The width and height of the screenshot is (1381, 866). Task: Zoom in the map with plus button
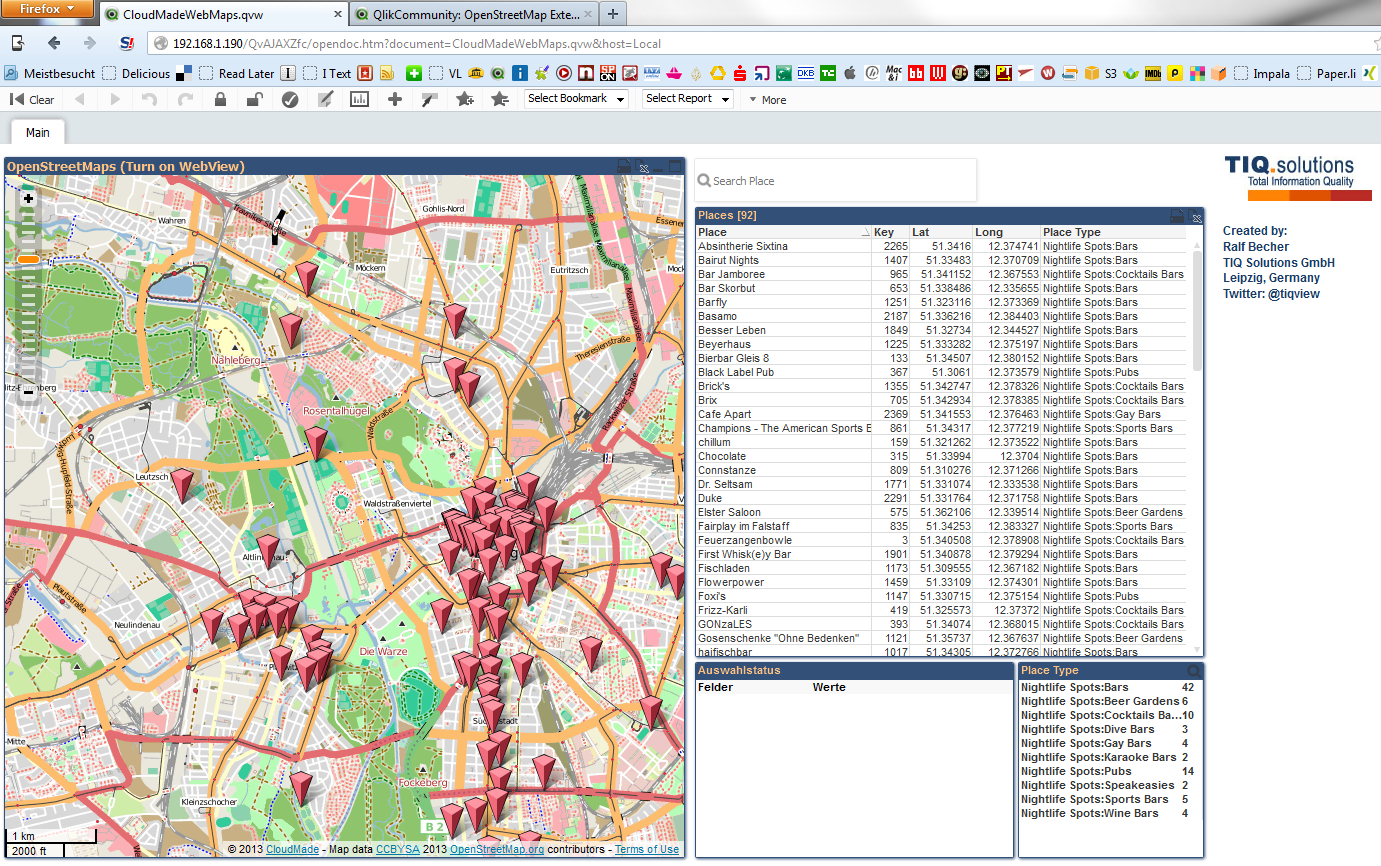point(28,198)
